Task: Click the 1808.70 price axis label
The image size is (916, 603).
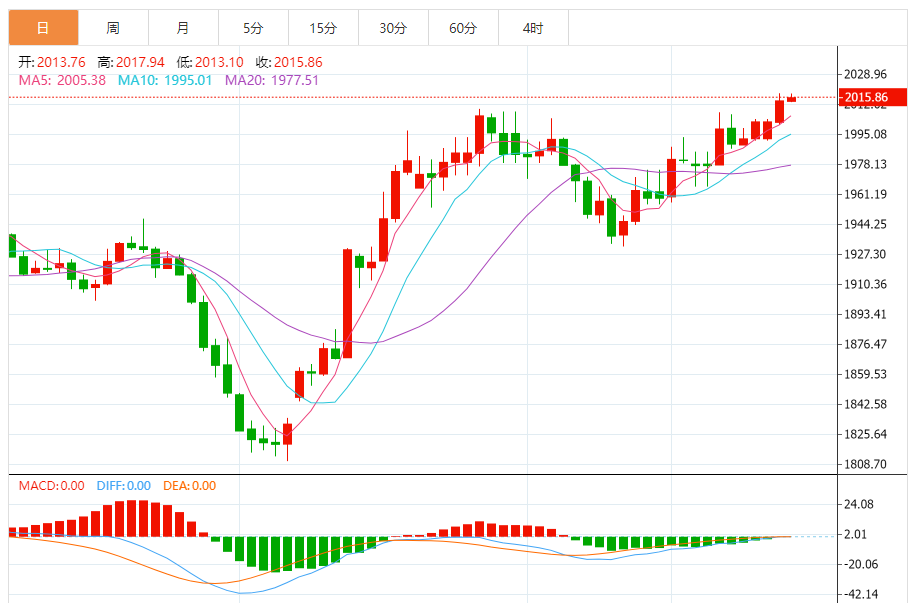Action: pos(865,465)
